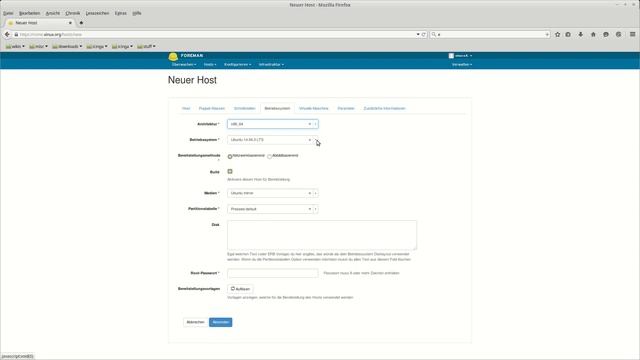This screenshot has width=640, height=360.
Task: Go back with browser back arrow
Action: [7, 35]
